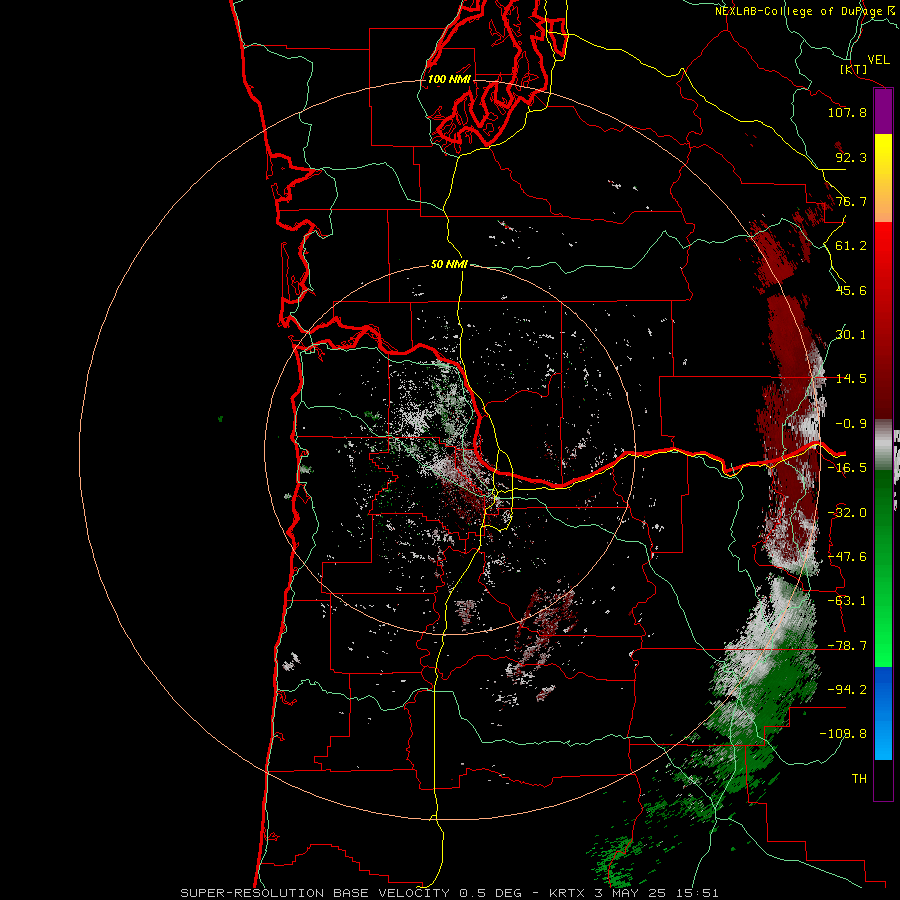Click the purple segment of the color bar

click(883, 111)
